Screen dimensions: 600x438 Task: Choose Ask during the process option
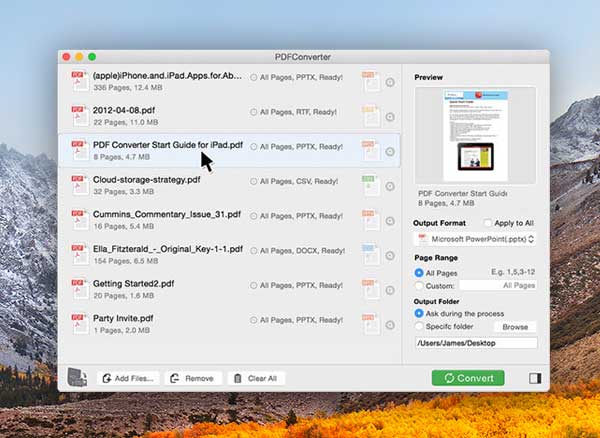point(419,313)
